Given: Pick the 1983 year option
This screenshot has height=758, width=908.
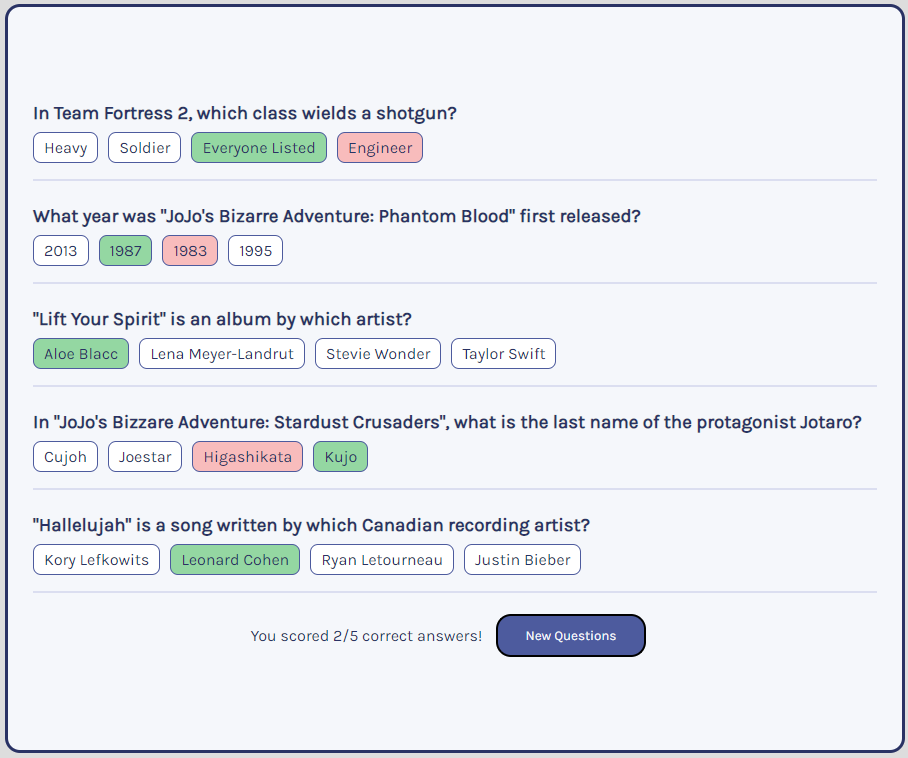Looking at the screenshot, I should (190, 251).
